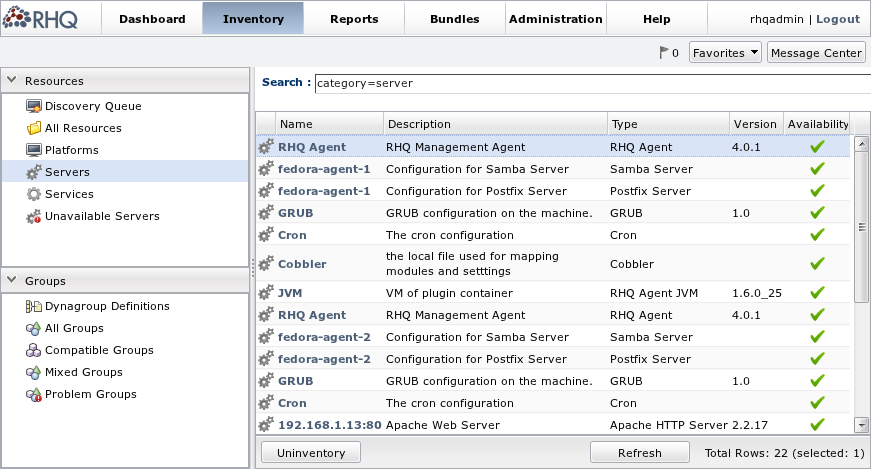Select Problem Groups in the tree
This screenshot has height=469, width=889.
pyautogui.click(x=91, y=395)
